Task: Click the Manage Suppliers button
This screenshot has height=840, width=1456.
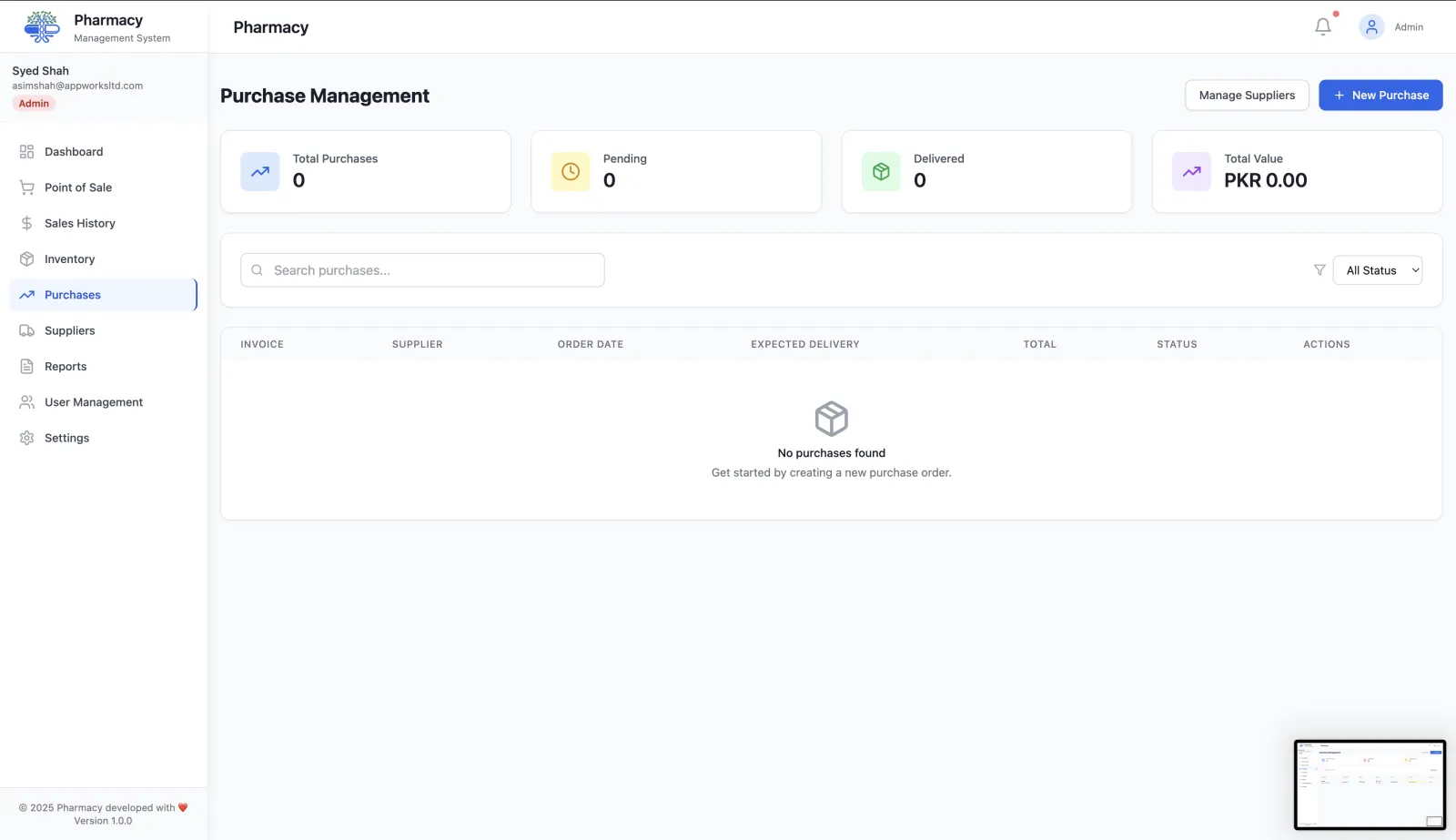Action: 1247,96
